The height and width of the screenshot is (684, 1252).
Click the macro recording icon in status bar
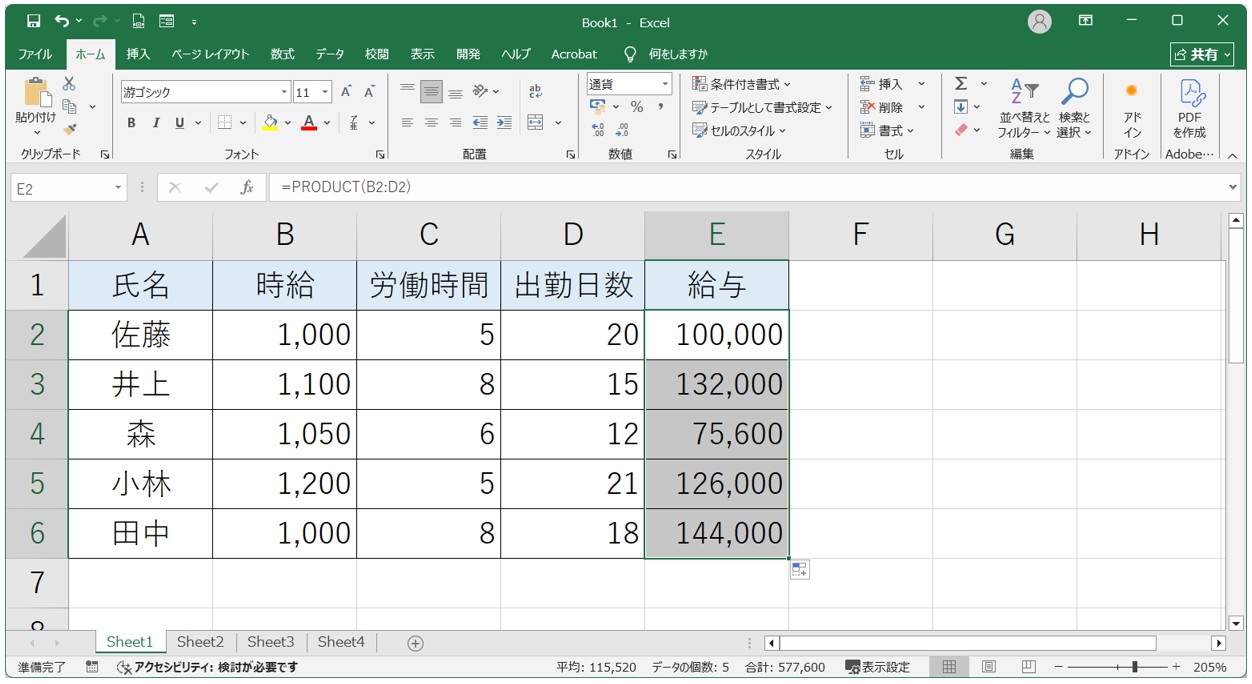point(92,667)
